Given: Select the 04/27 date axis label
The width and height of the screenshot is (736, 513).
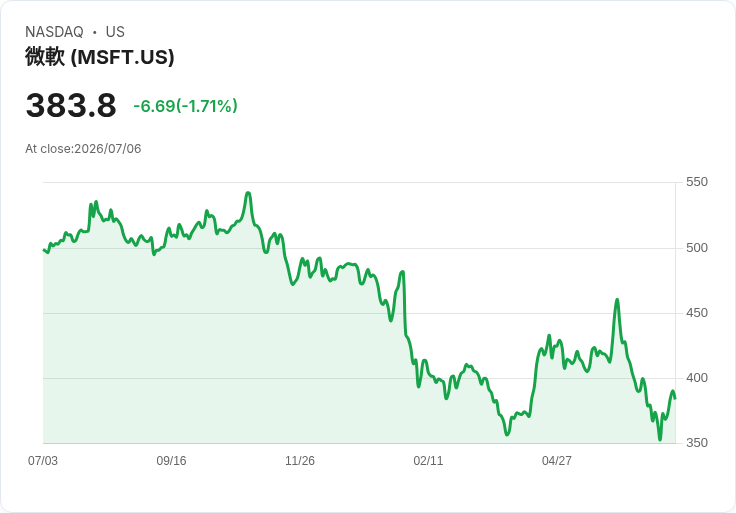Looking at the screenshot, I should click(x=557, y=460).
